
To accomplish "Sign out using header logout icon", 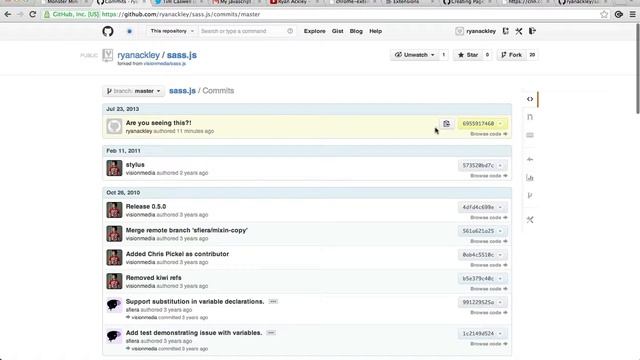I will coord(532,31).
